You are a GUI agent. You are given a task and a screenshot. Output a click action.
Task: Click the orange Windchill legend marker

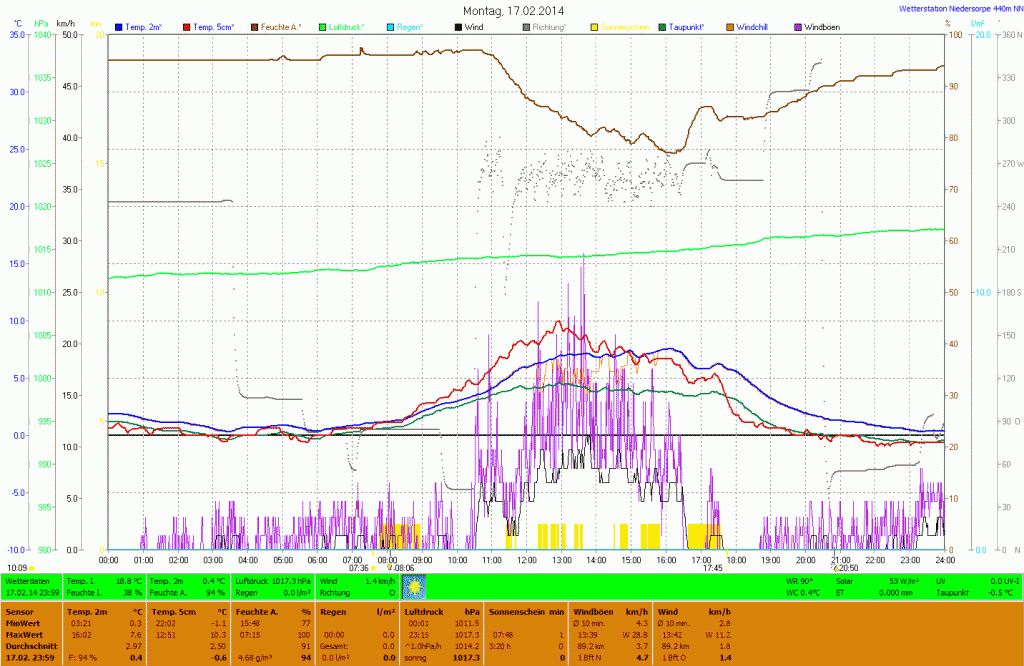[730, 26]
